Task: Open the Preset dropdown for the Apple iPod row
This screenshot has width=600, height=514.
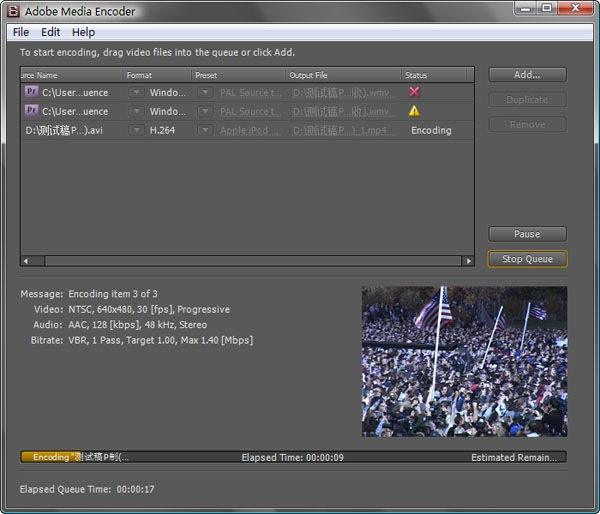Action: (x=205, y=130)
